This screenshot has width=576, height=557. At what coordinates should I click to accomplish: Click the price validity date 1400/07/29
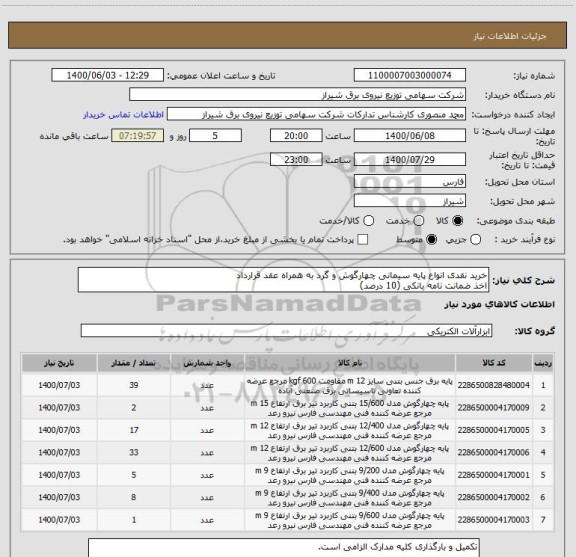click(x=410, y=159)
